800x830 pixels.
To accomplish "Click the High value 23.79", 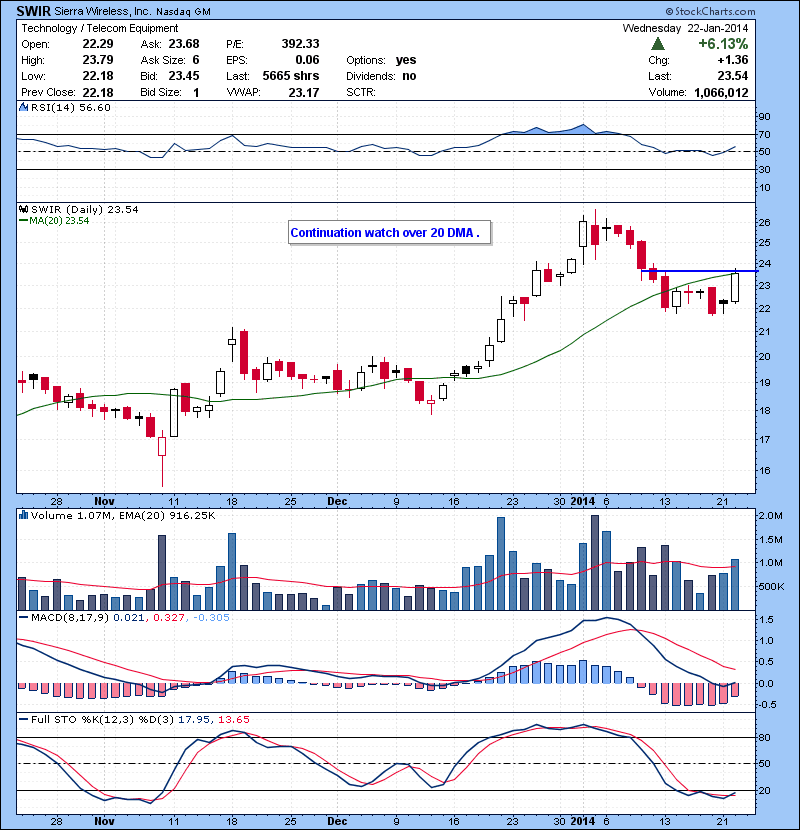I will tap(98, 60).
